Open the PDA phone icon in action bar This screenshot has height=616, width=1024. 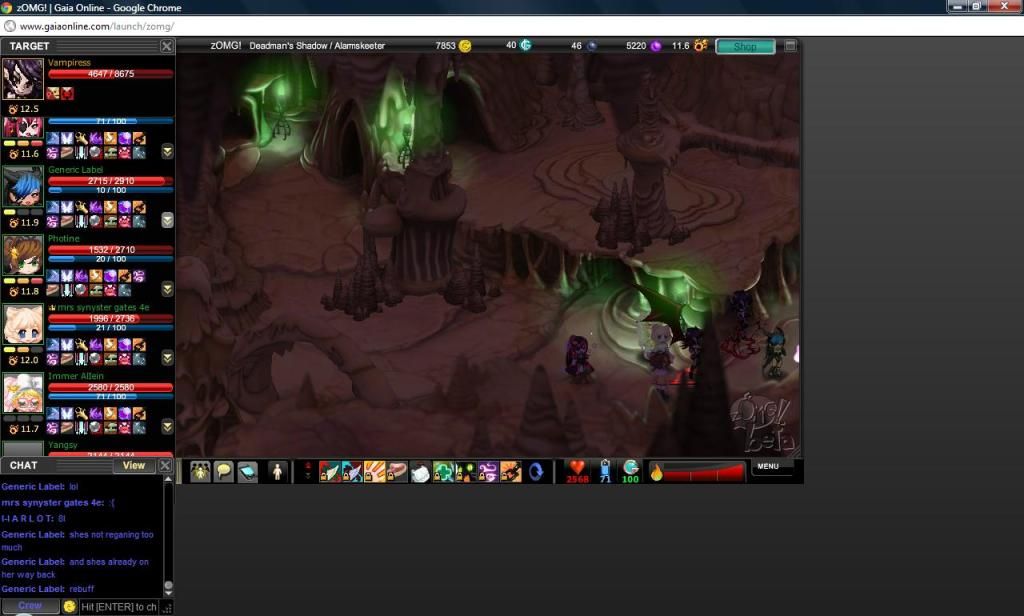coord(248,472)
